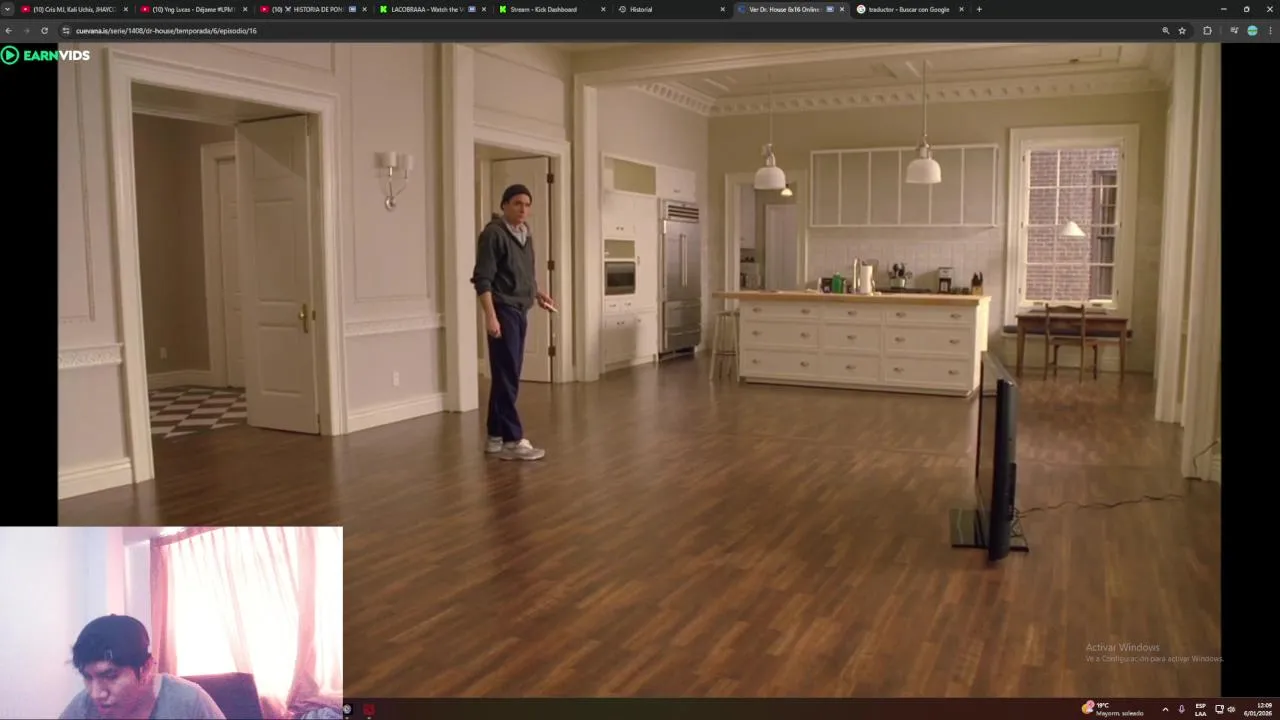Open the Chrome profile avatar
The image size is (1280, 720).
(x=1252, y=31)
